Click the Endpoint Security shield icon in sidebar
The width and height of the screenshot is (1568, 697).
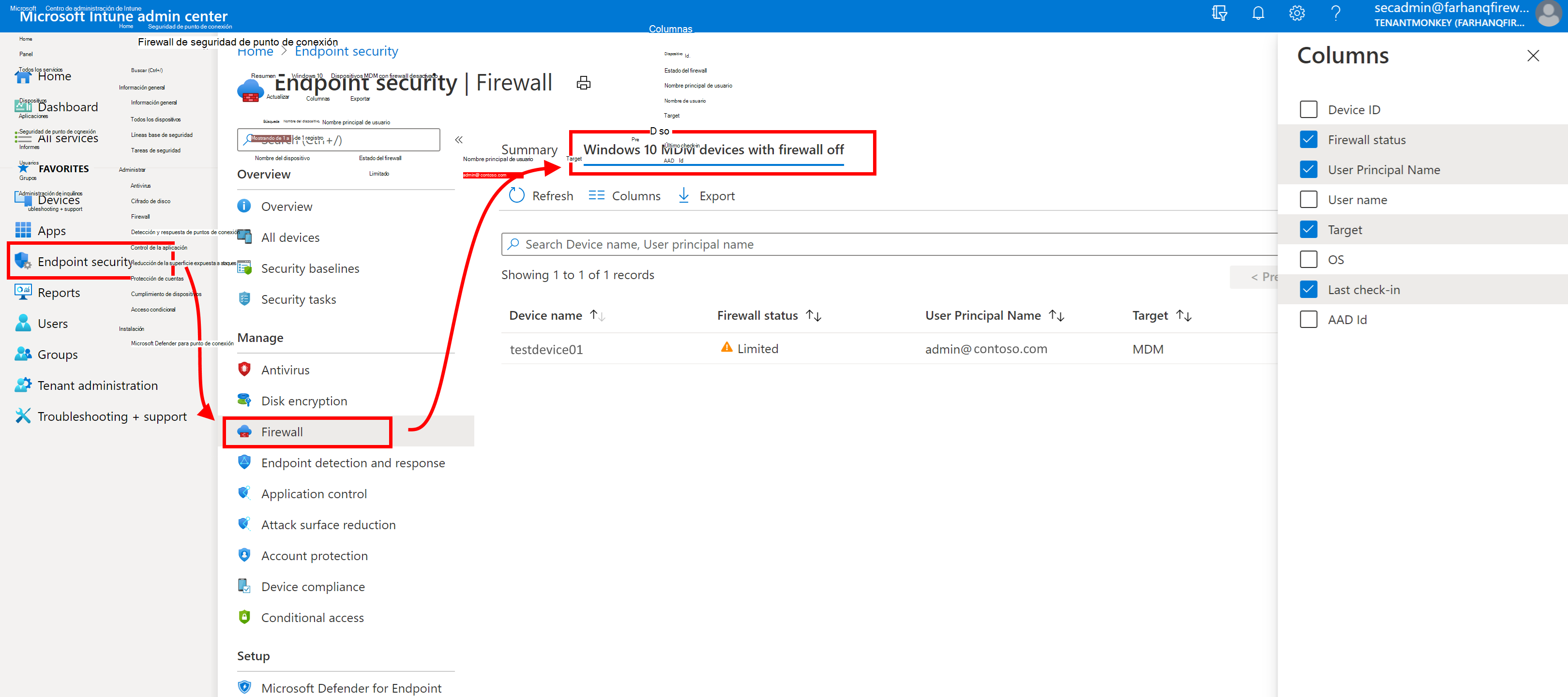point(22,261)
